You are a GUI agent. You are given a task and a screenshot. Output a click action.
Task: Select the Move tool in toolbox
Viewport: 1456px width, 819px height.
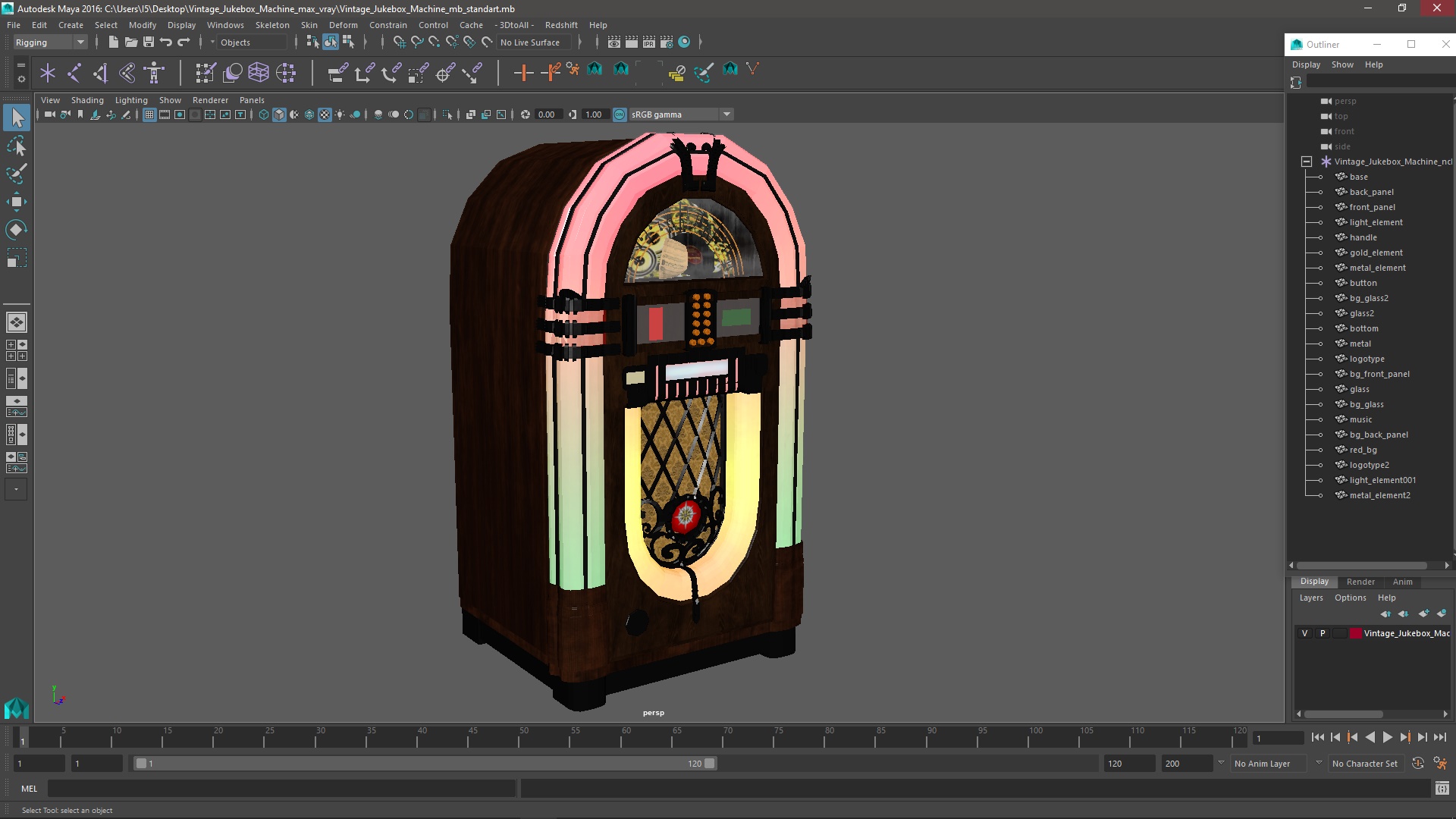tap(16, 202)
